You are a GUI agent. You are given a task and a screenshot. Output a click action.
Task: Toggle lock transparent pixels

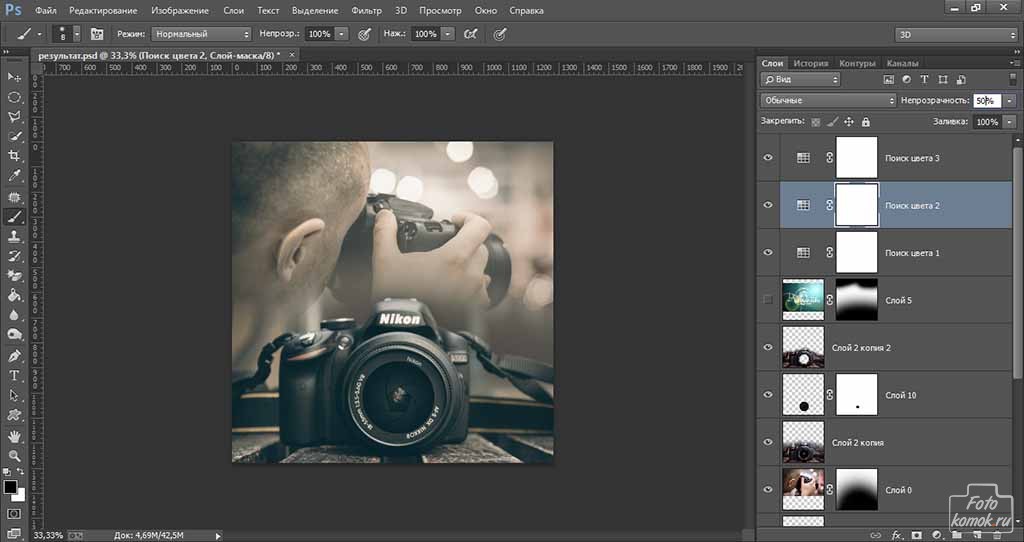pyautogui.click(x=815, y=121)
